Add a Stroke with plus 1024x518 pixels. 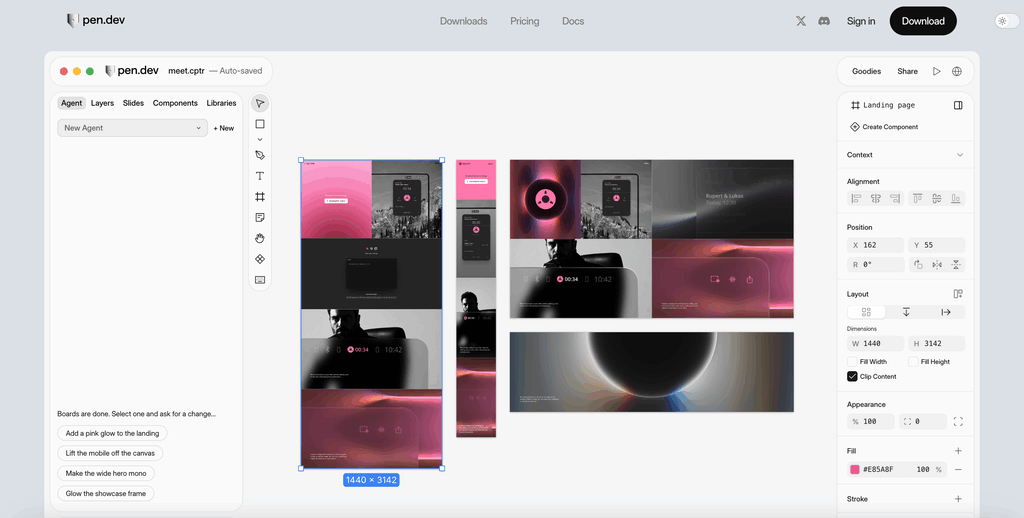click(958, 499)
